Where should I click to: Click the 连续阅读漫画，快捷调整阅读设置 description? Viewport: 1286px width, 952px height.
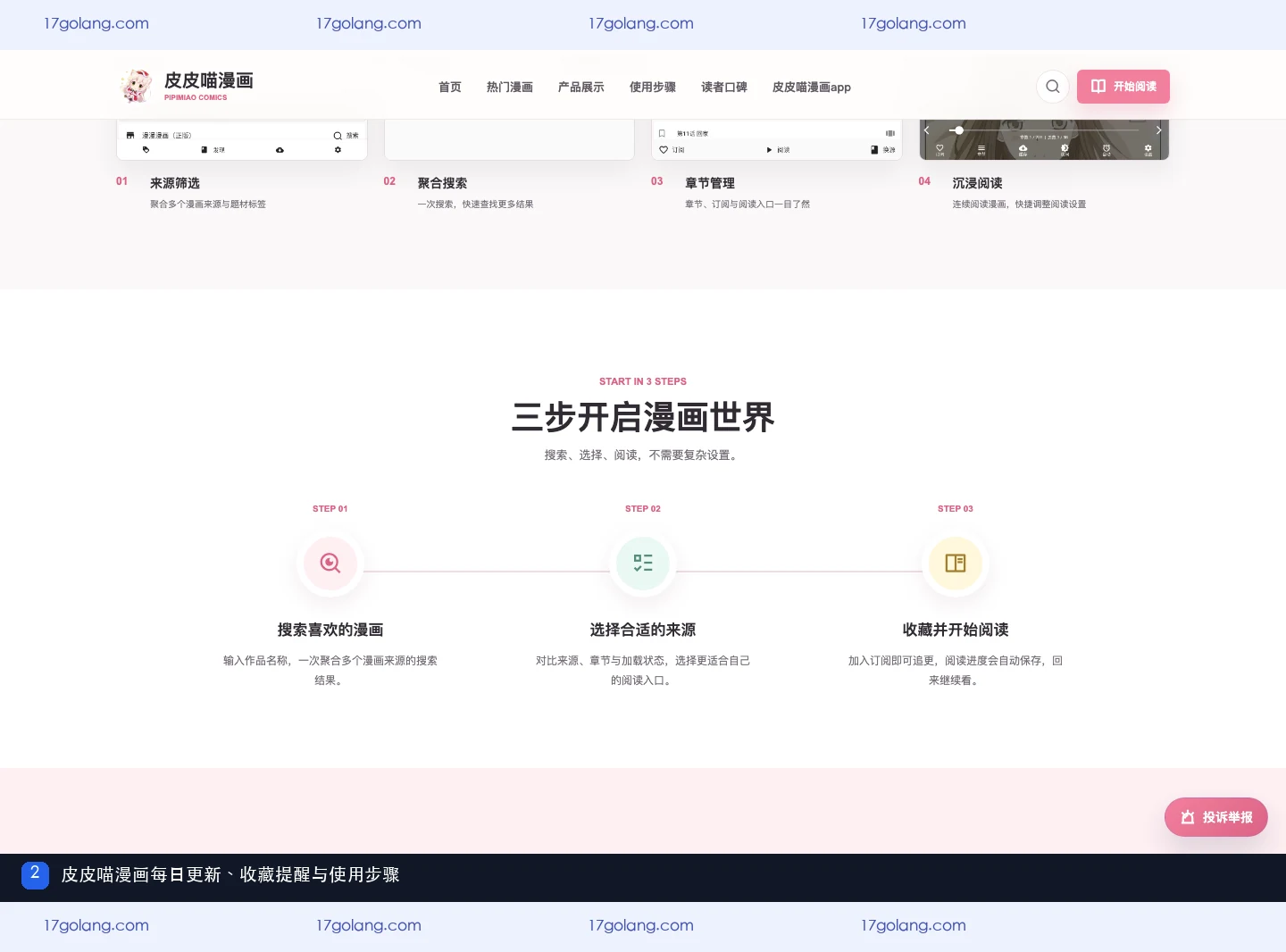(x=1020, y=205)
